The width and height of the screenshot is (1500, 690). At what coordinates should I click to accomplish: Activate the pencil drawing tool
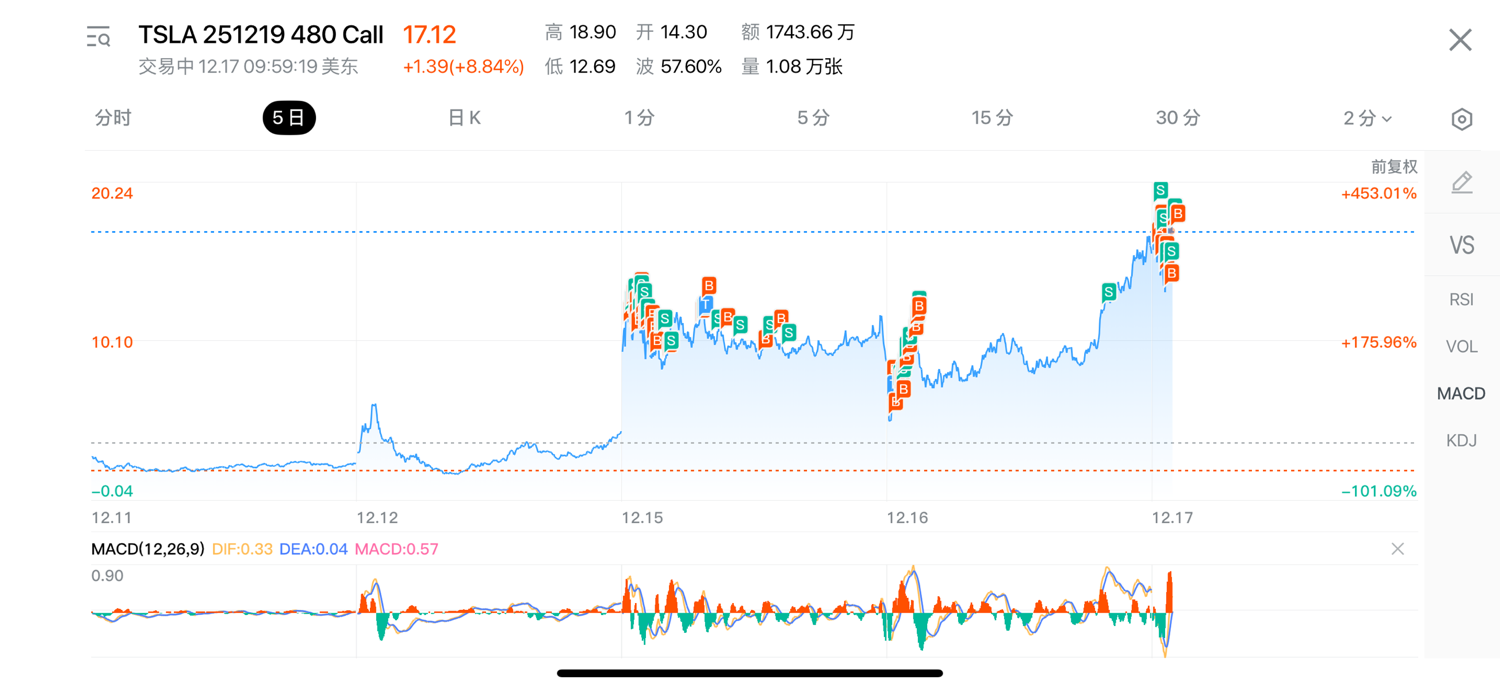coord(1461,183)
